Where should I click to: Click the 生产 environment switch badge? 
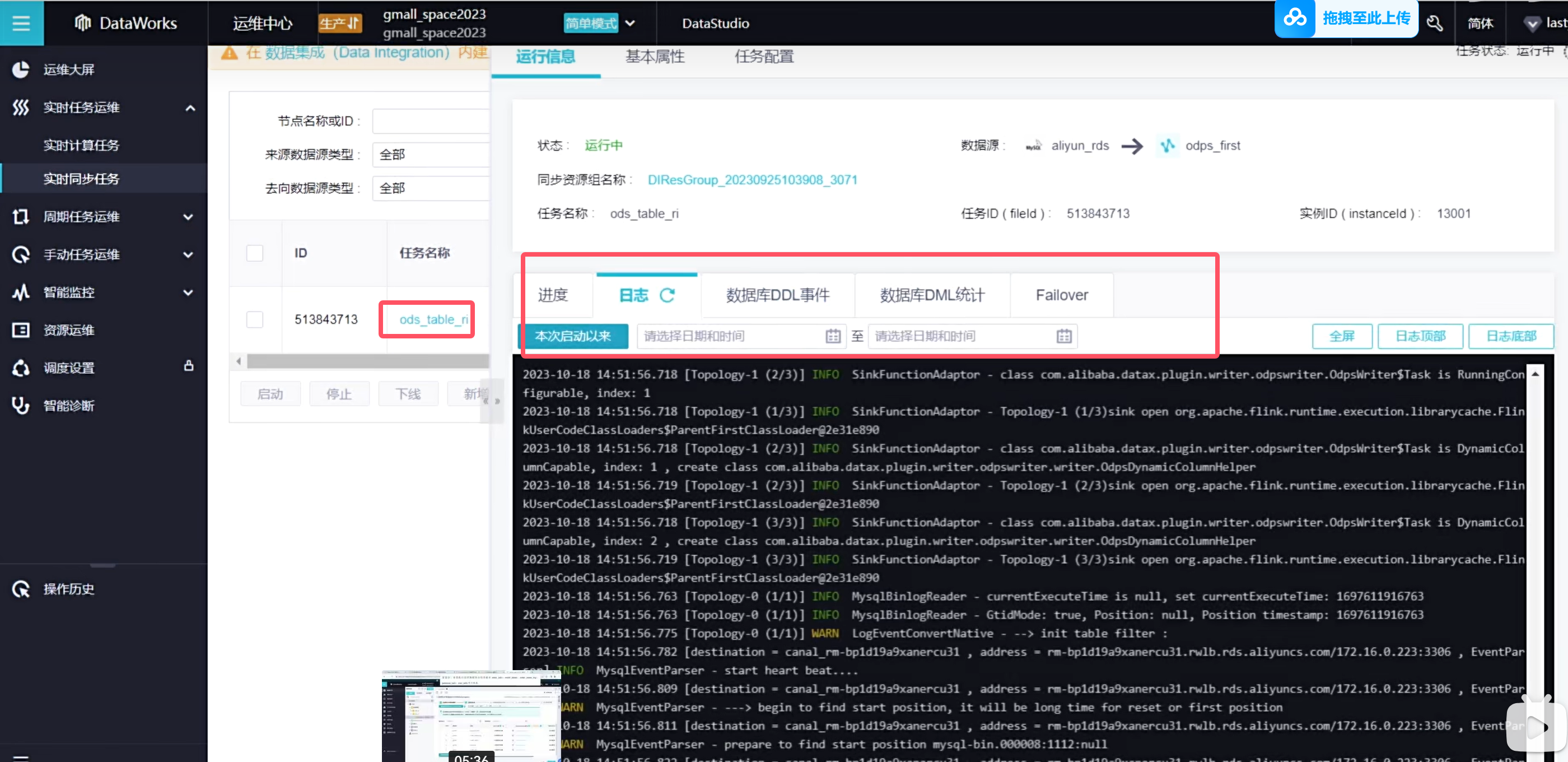tap(340, 23)
